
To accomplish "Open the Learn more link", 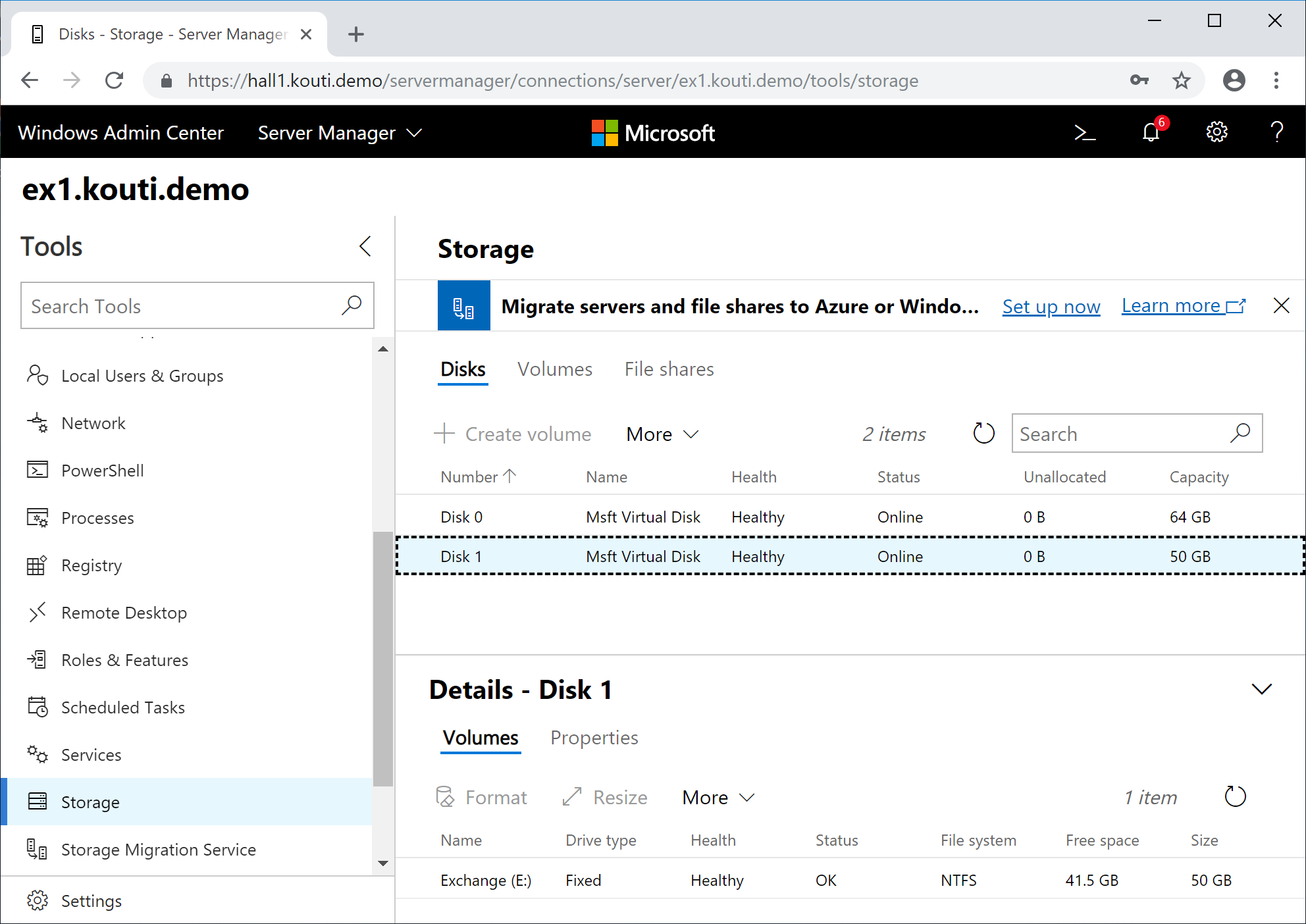I will [1184, 306].
